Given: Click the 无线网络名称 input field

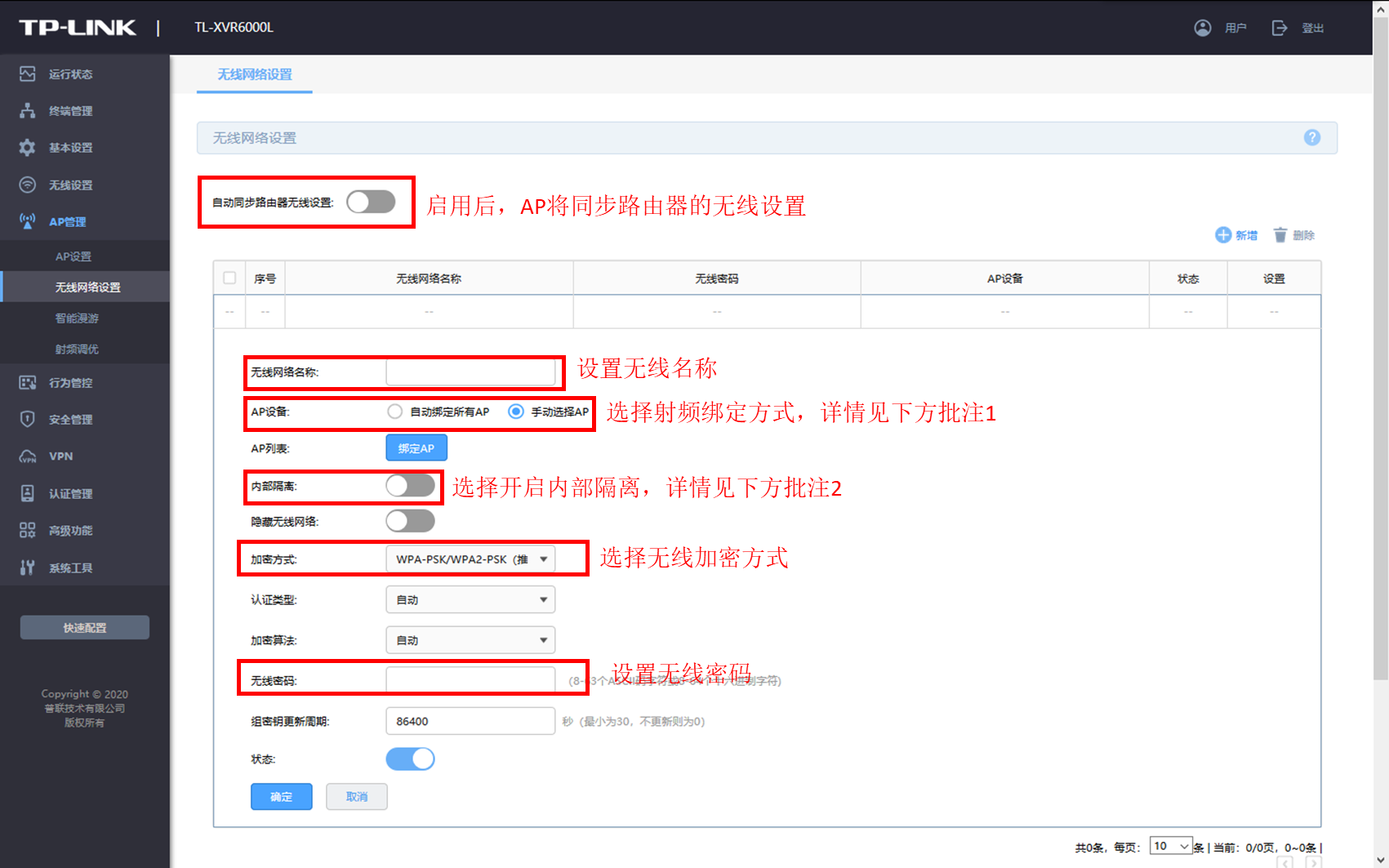Looking at the screenshot, I should (470, 372).
